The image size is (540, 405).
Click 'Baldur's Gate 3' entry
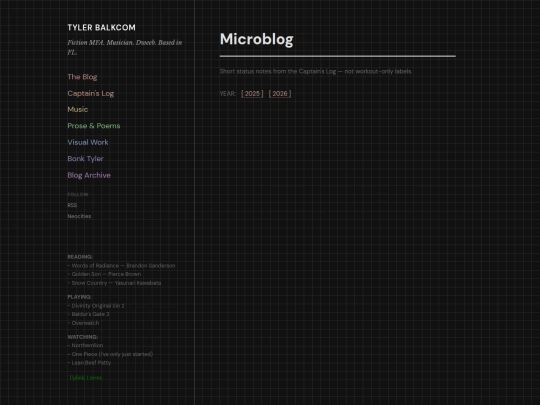click(x=89, y=314)
